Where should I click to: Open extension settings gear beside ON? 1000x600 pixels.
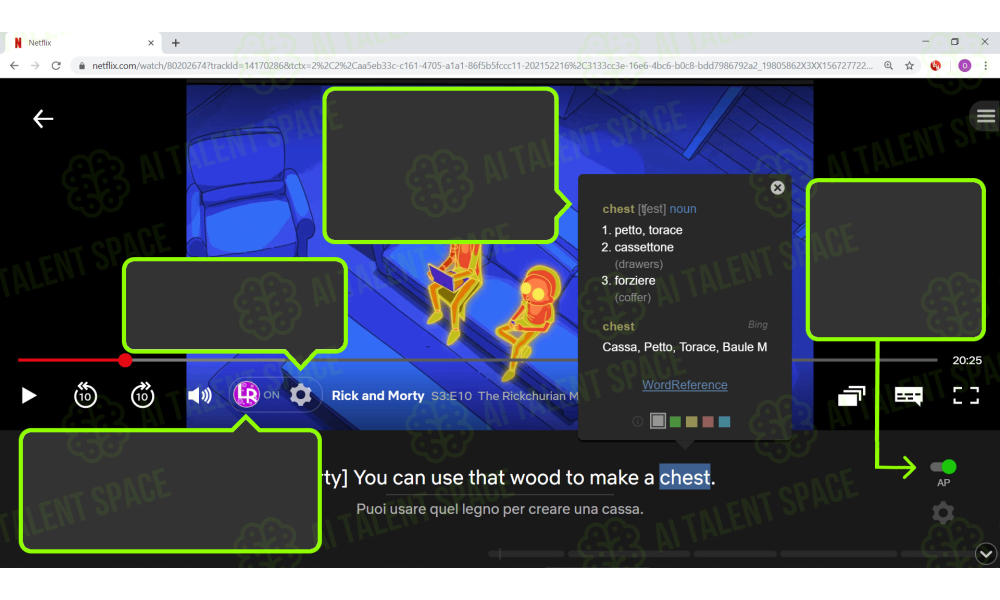[x=300, y=395]
